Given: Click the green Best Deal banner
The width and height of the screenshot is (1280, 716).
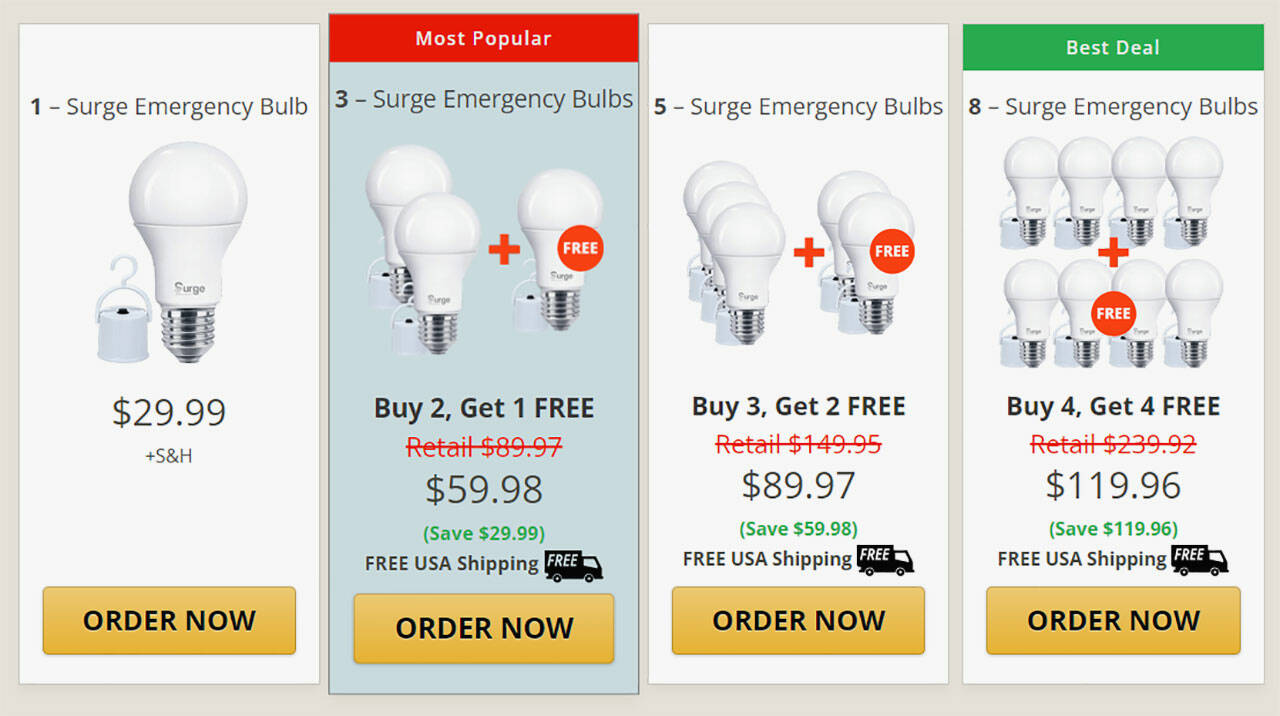Looking at the screenshot, I should [1113, 47].
